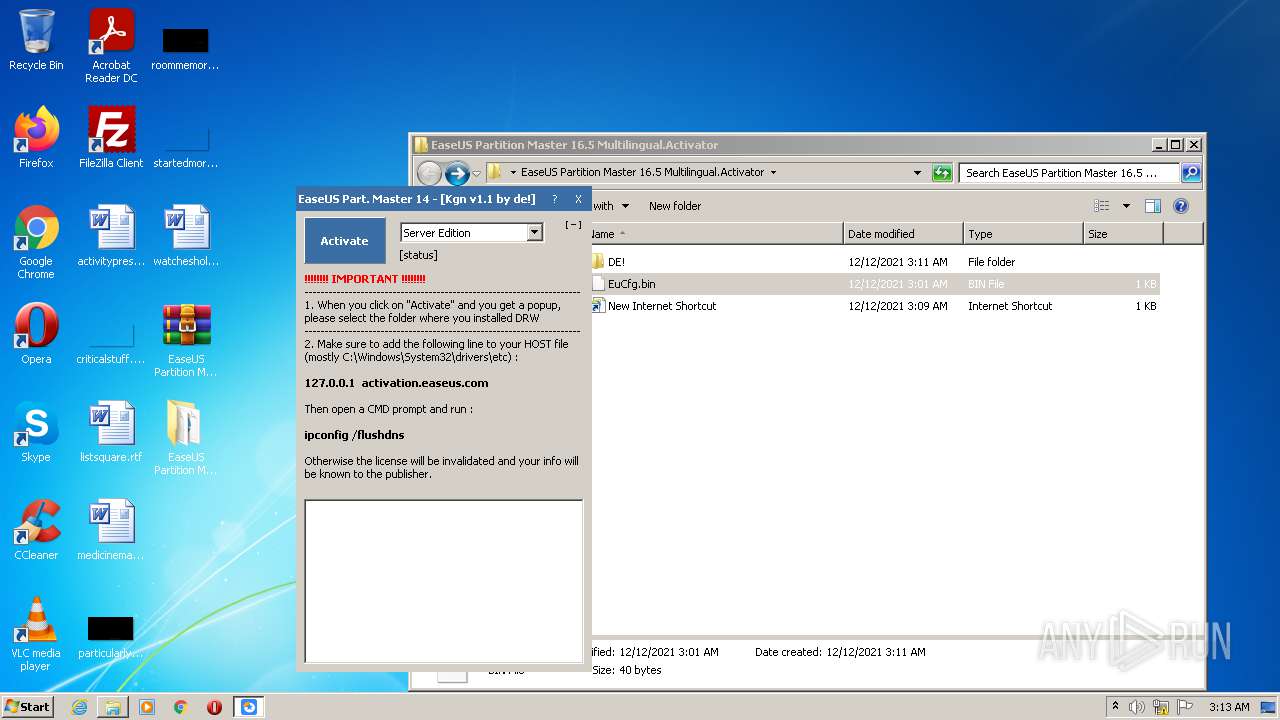Screen dimensions: 1280x720
Task: Sort files by Name column
Action: [x=716, y=234]
